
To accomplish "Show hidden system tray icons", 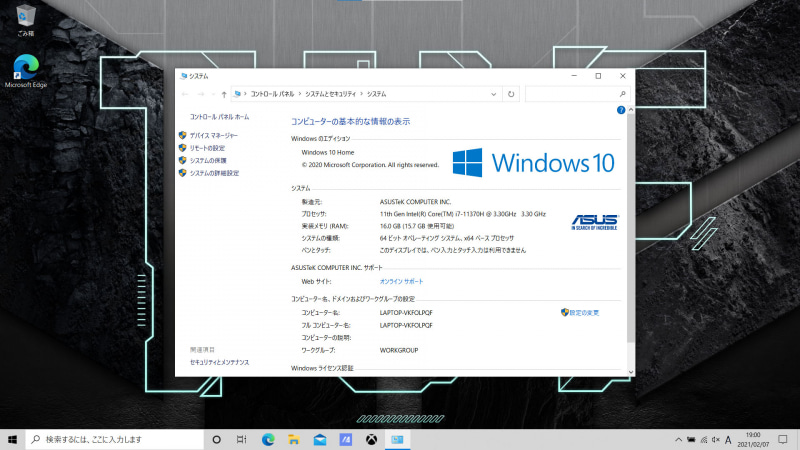I will click(x=678, y=439).
